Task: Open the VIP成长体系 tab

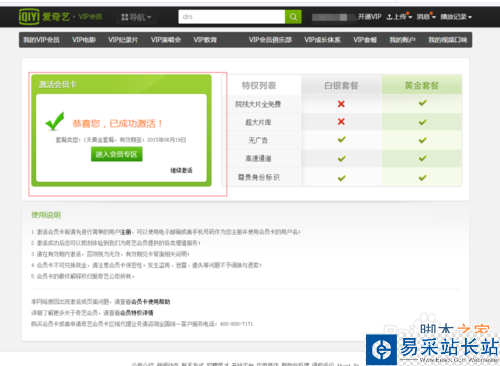Action: [x=322, y=40]
